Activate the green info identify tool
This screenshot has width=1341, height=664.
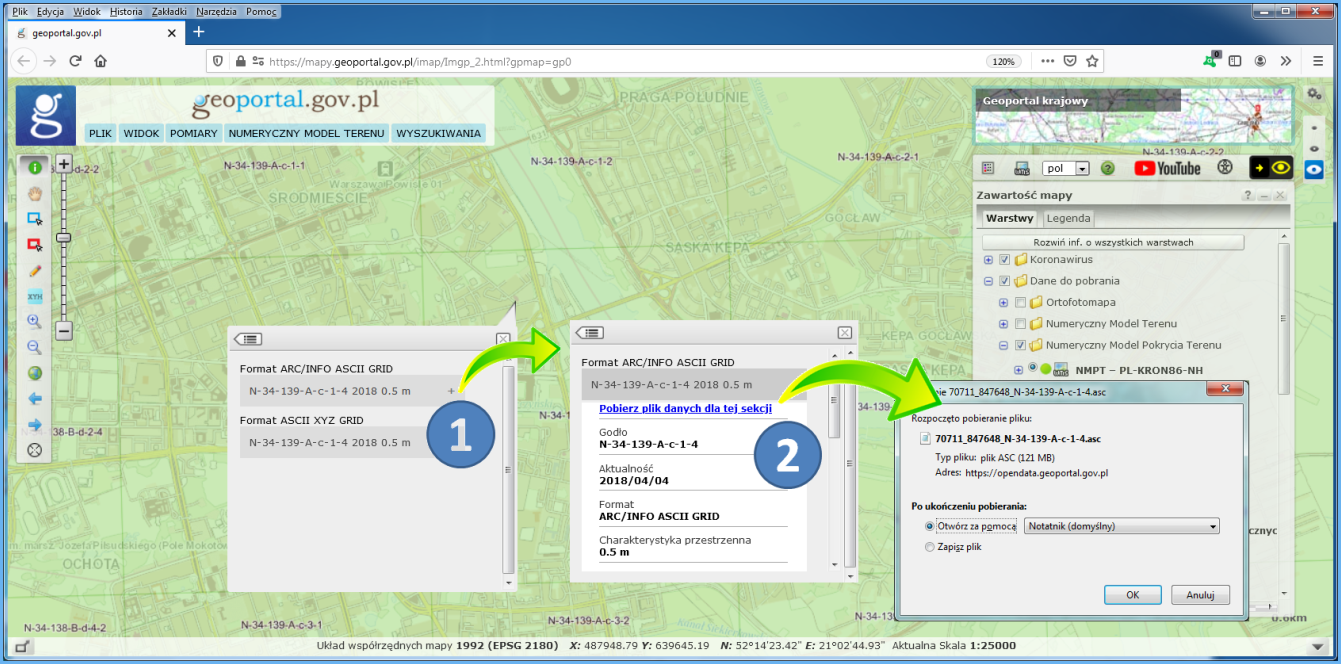click(34, 167)
